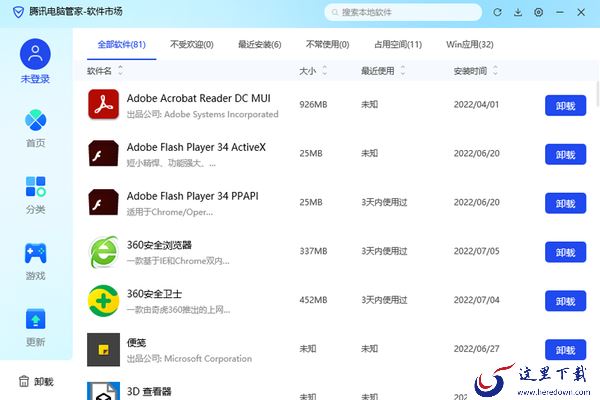600x400 pixels.
Task: Select Adobe Flash Player 34 PPAPI name
Action: (x=192, y=196)
